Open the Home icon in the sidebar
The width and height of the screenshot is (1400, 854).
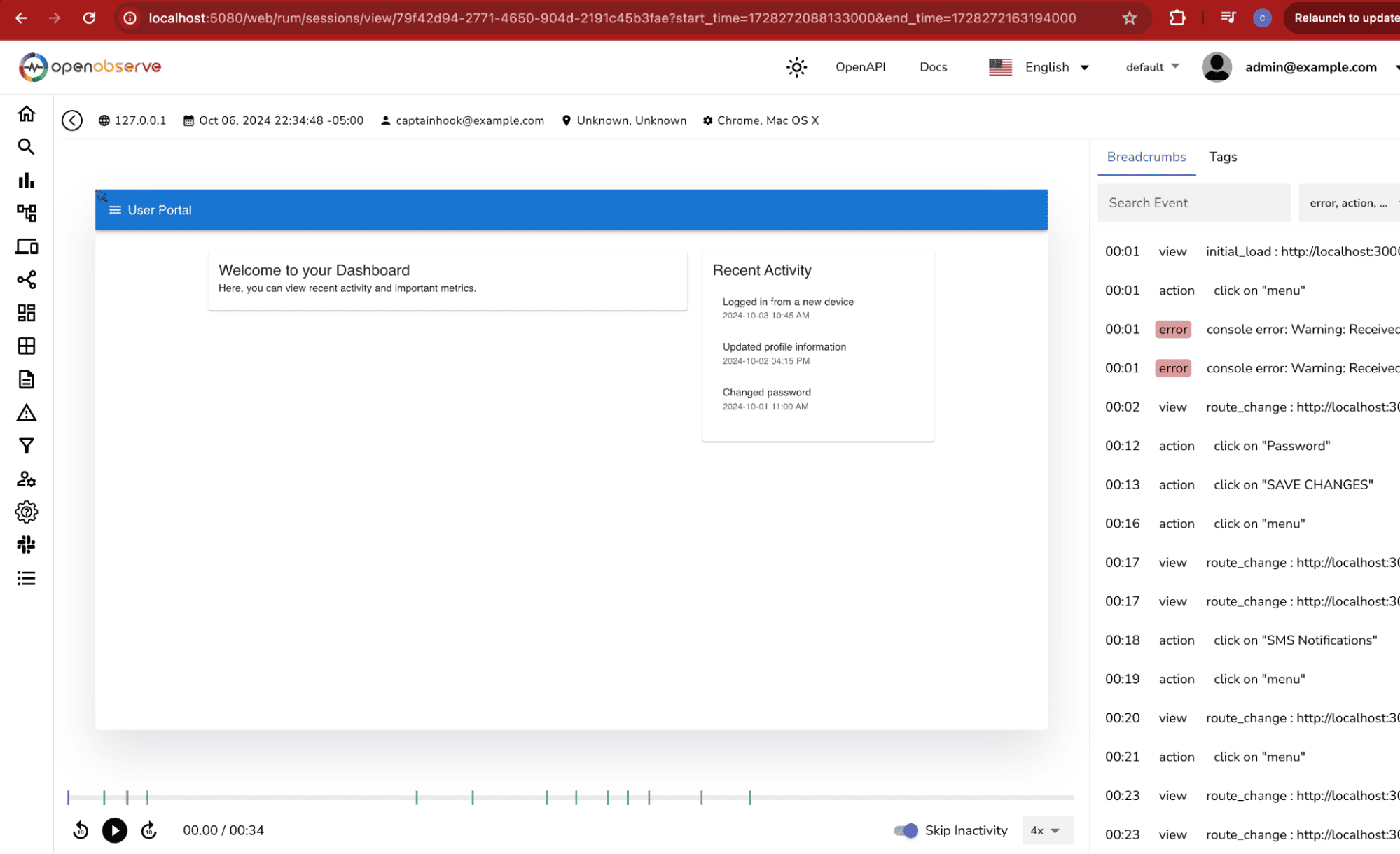[x=26, y=113]
